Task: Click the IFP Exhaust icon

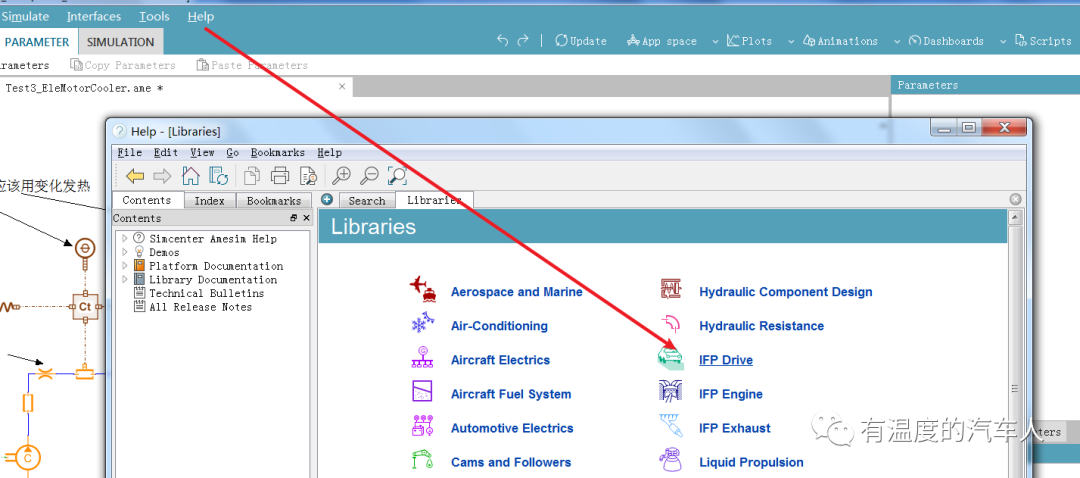Action: pos(672,426)
